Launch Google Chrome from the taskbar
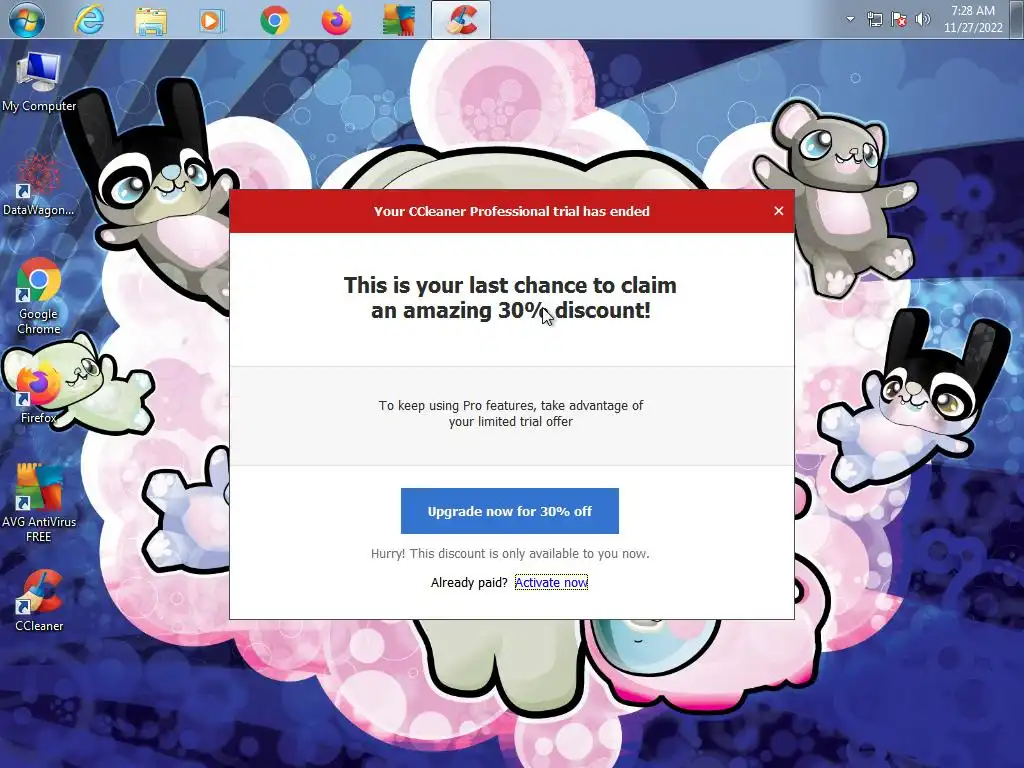The image size is (1024, 768). [x=275, y=20]
